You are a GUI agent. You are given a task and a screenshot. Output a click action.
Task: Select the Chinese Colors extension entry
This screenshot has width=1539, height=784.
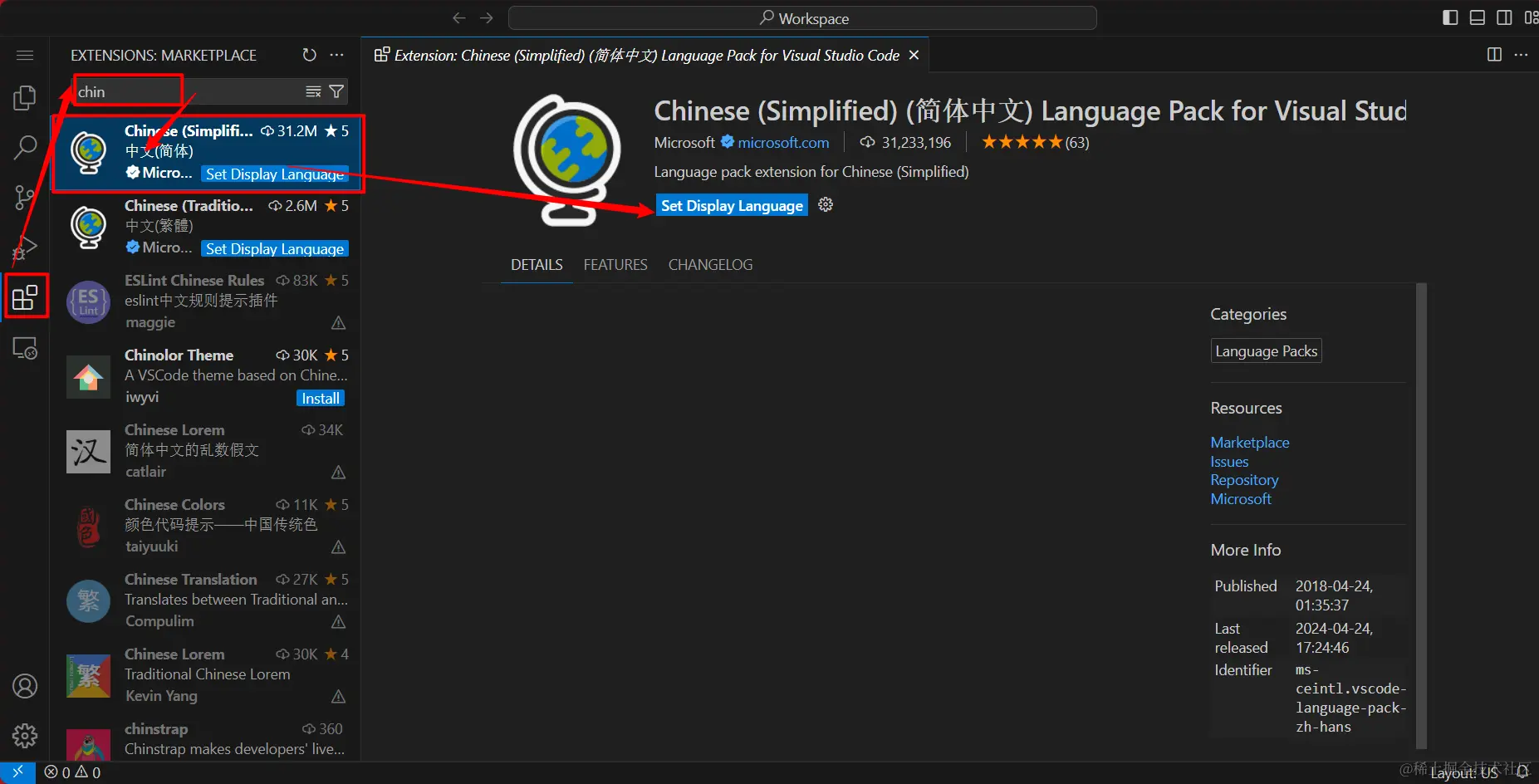(x=206, y=527)
